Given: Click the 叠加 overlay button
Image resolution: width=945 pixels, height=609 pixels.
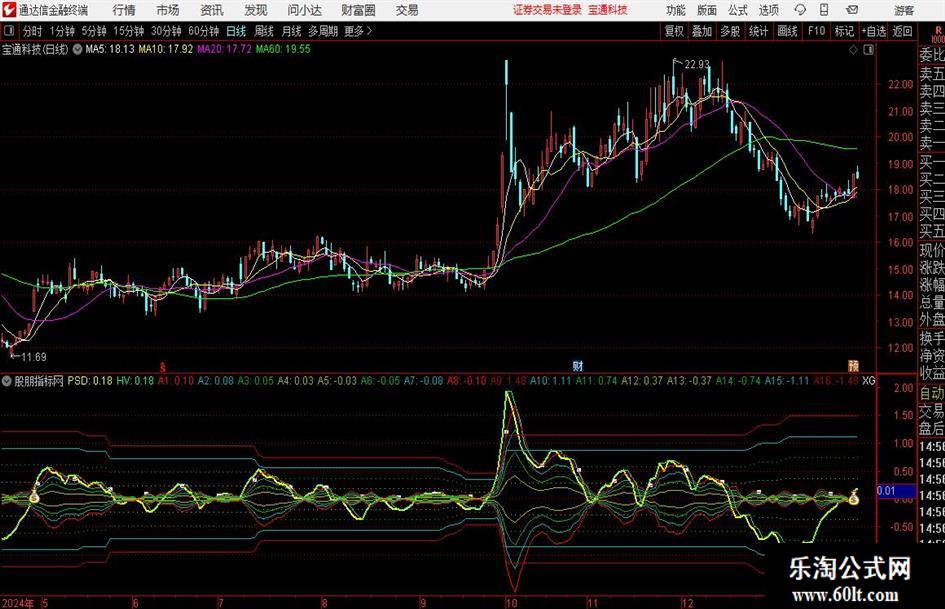Looking at the screenshot, I should 702,31.
